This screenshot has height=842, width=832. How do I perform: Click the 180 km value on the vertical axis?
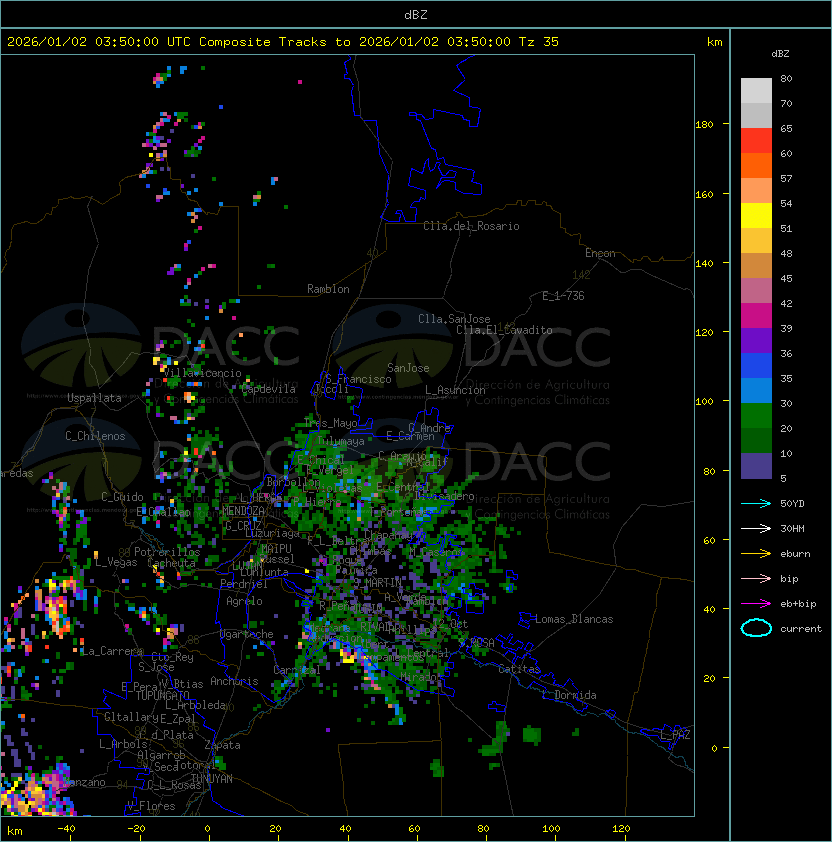(x=704, y=125)
